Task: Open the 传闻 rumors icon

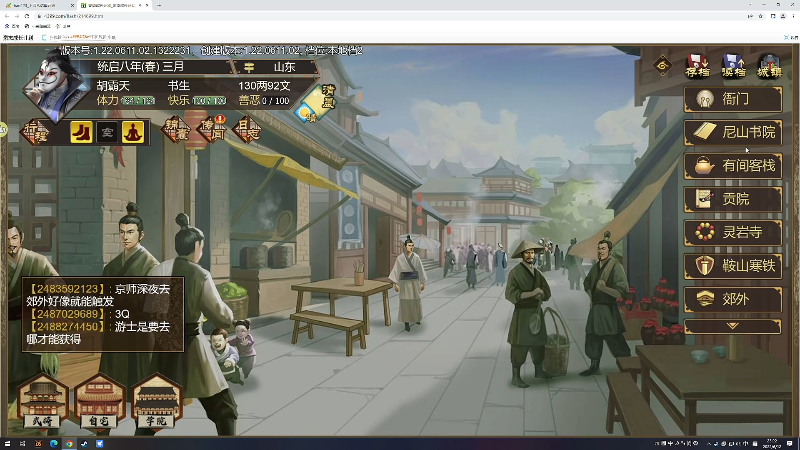Action: [x=212, y=130]
